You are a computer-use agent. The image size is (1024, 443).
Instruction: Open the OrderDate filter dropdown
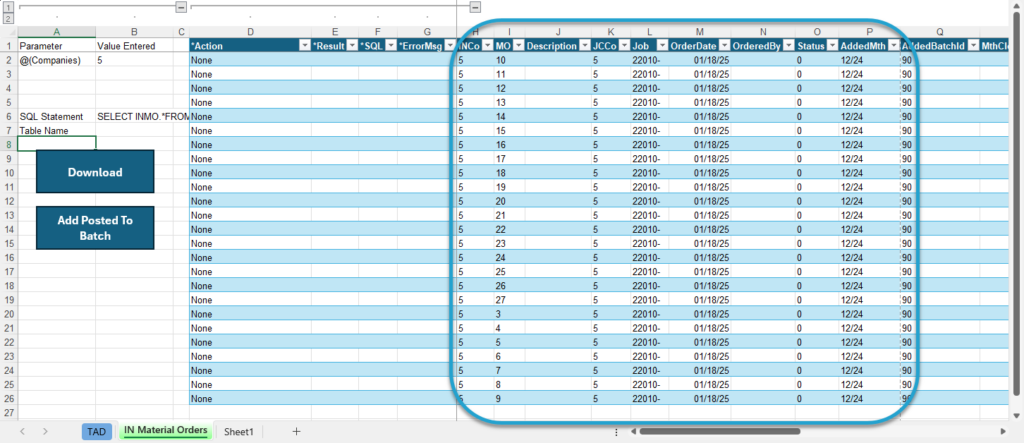point(723,46)
